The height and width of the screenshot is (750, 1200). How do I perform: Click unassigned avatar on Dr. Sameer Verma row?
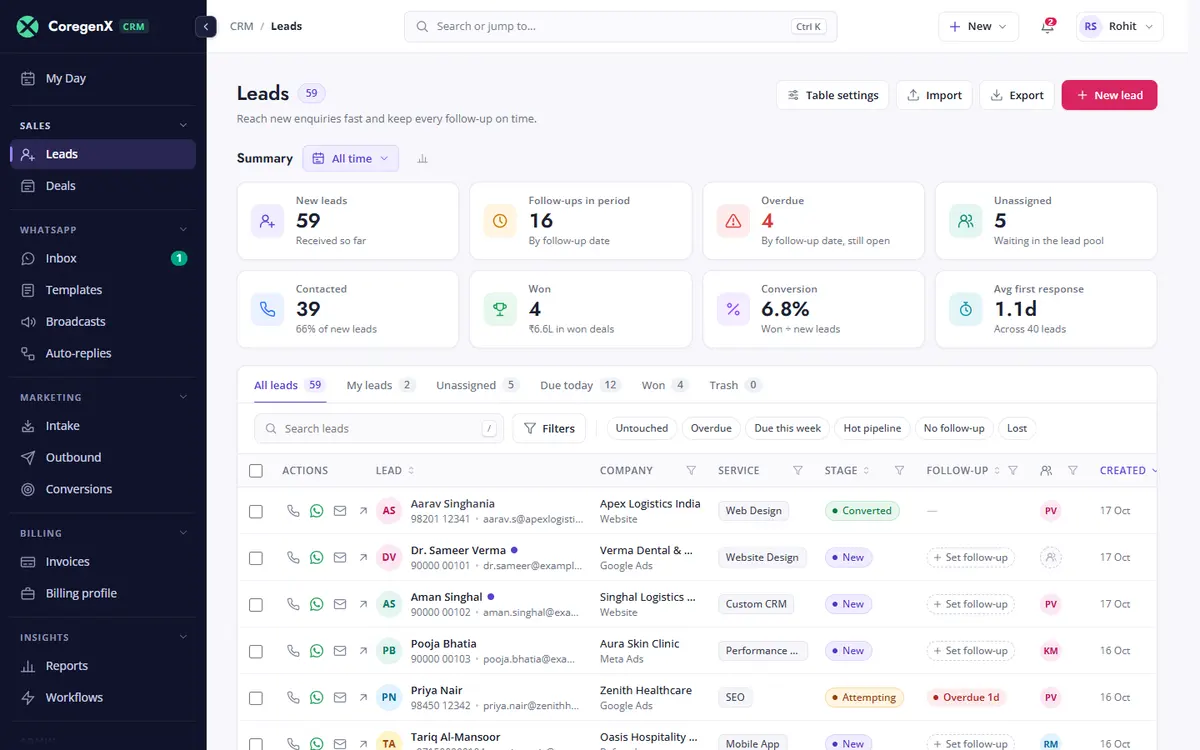pos(1050,557)
